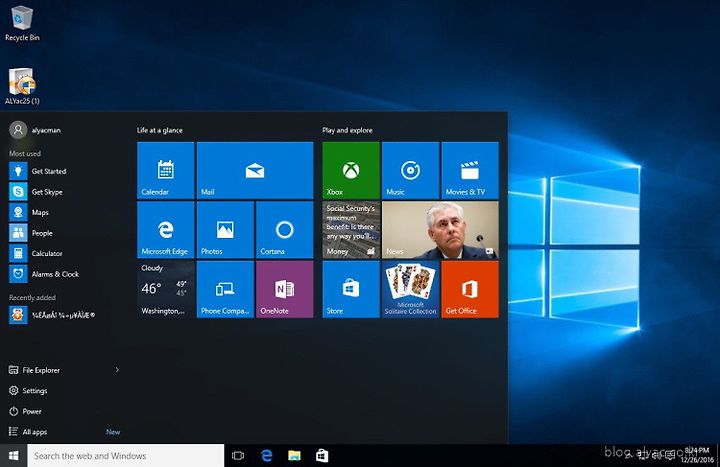Open the Store tile
This screenshot has width=720, height=467.
click(351, 289)
